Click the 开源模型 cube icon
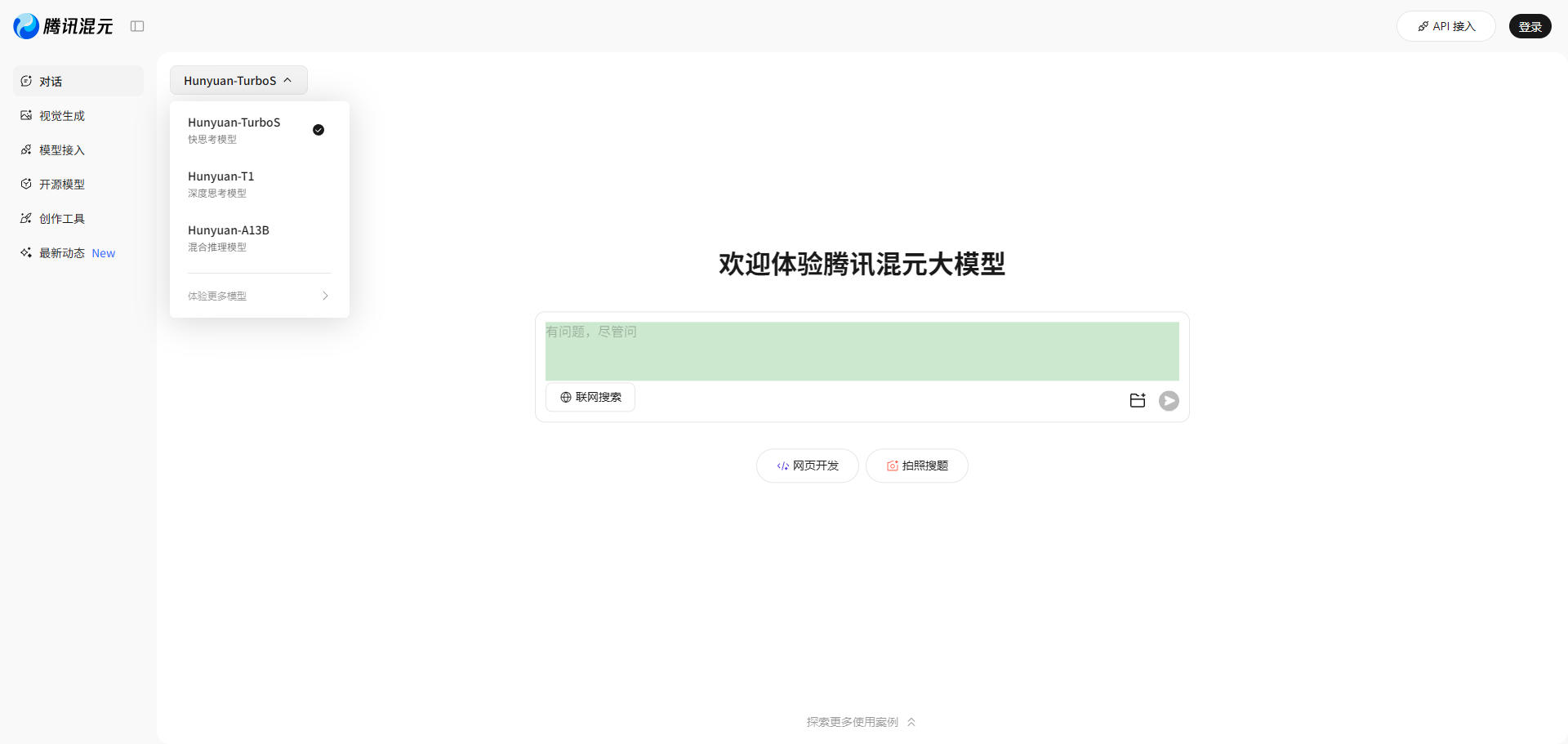1568x744 pixels. [26, 184]
